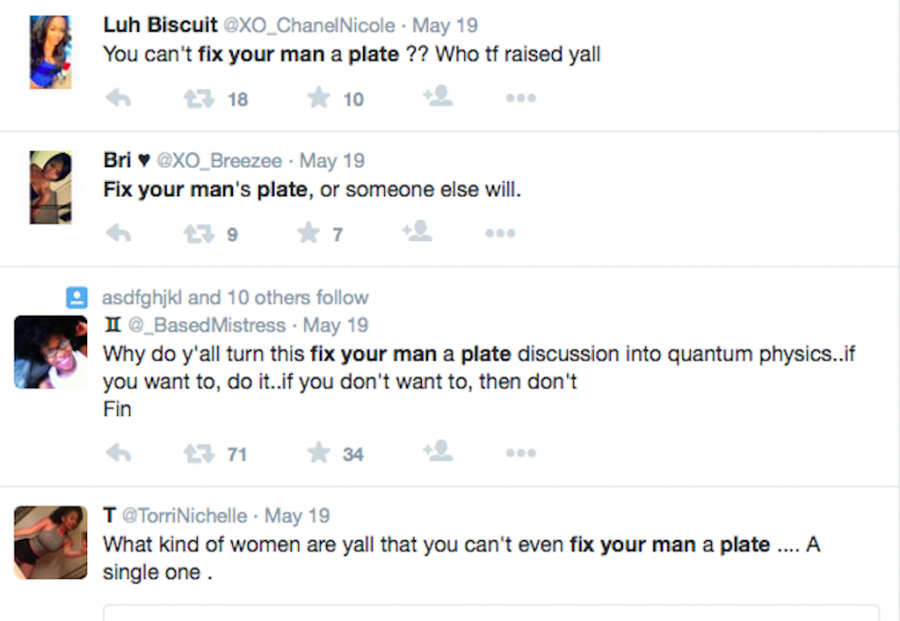Reply to _BasedMistress quantum physics tweet
This screenshot has width=900, height=621.
coord(118,453)
